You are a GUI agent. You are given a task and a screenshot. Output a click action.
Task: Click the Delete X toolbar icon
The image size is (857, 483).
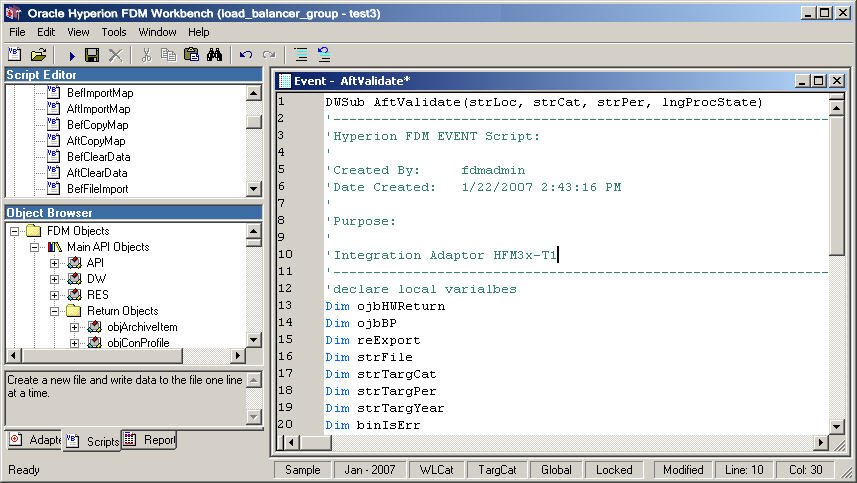tap(115, 55)
